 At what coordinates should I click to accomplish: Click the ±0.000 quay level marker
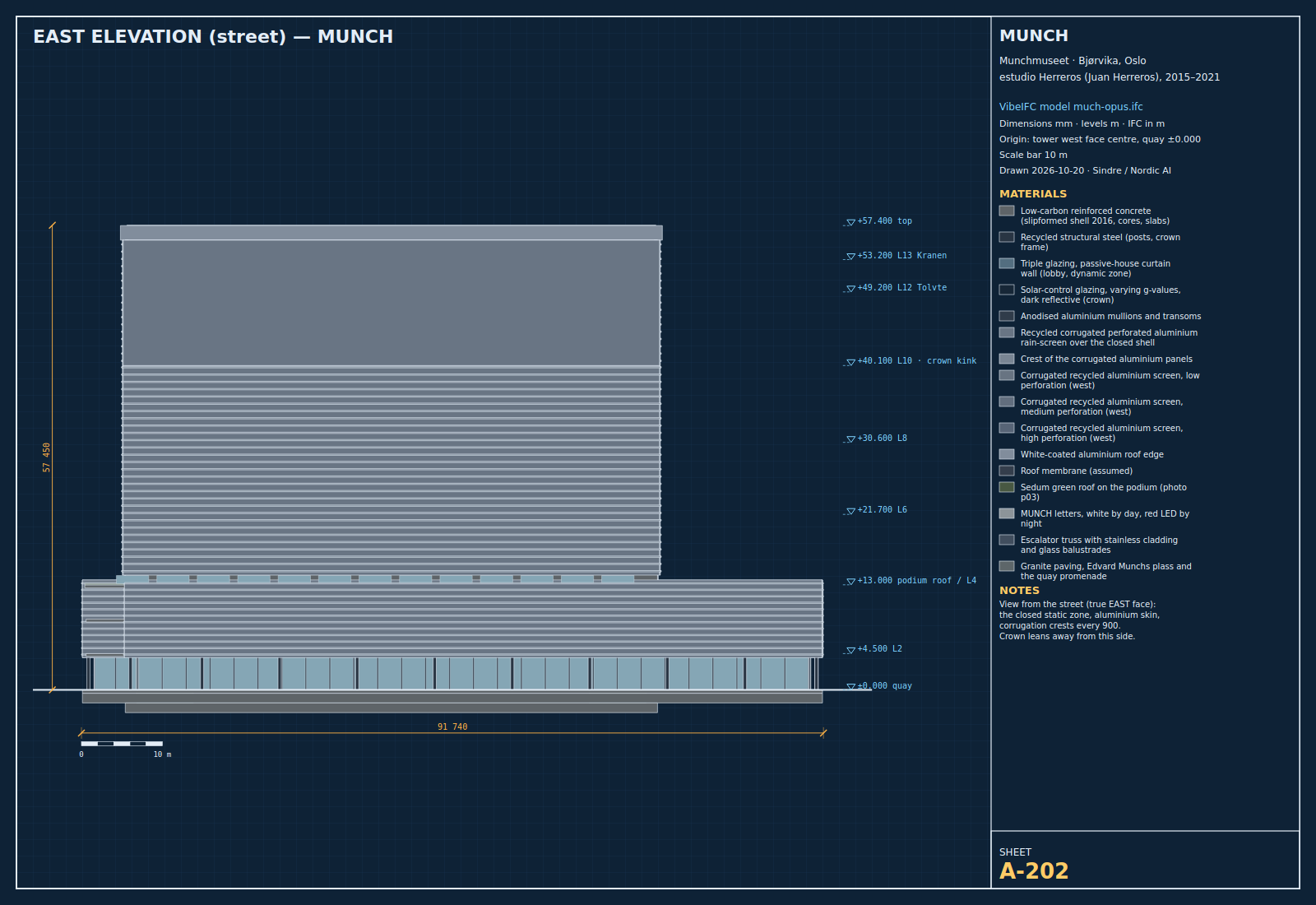click(878, 686)
